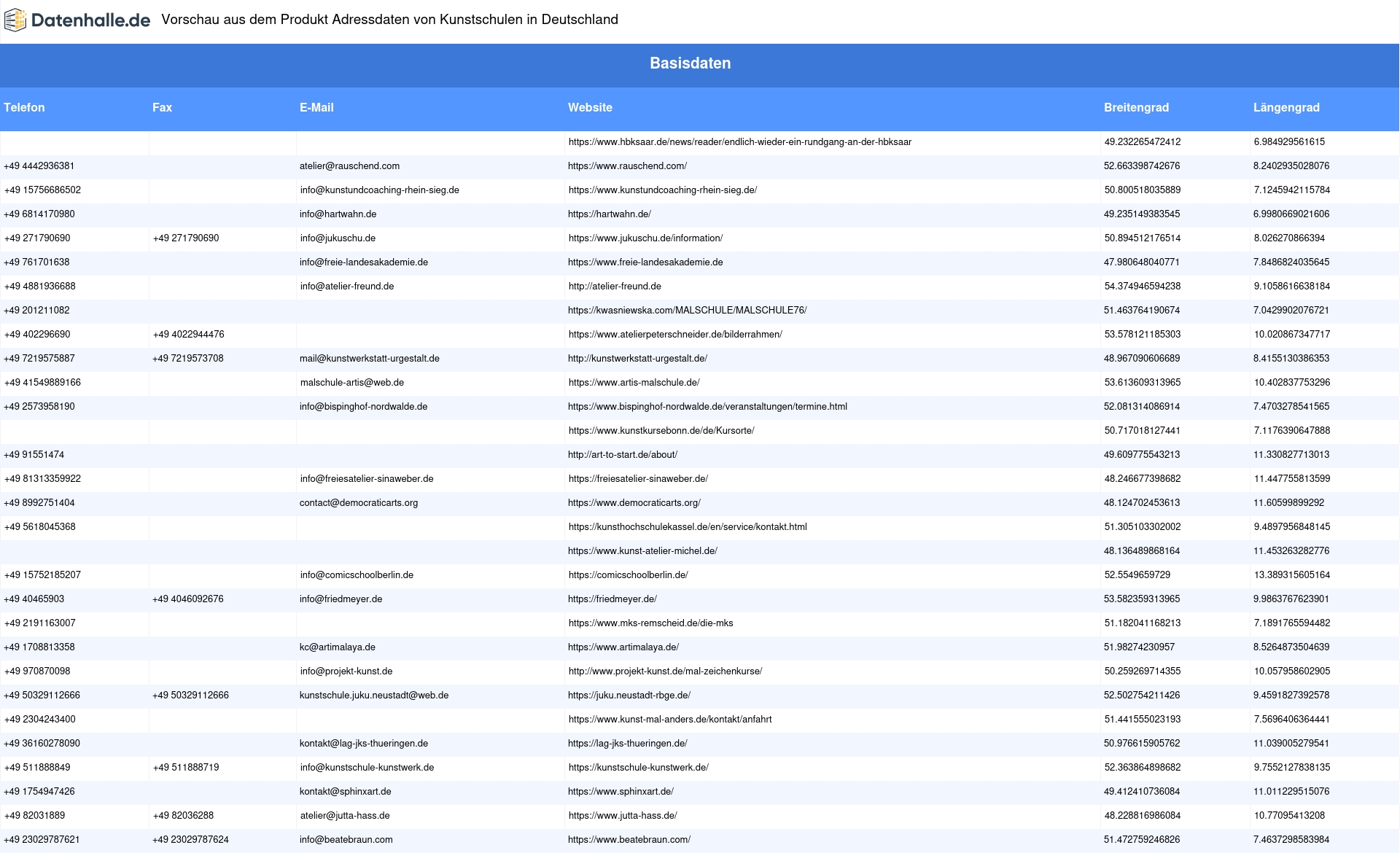Viewport: 1400px width, 853px height.
Task: Click the Datenhalle.de logo icon
Action: coord(15,20)
